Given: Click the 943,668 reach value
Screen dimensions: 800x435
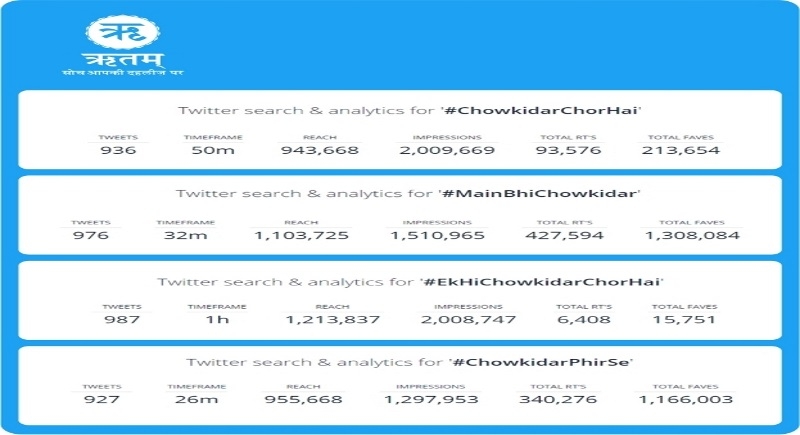Looking at the screenshot, I should click(x=320, y=151).
